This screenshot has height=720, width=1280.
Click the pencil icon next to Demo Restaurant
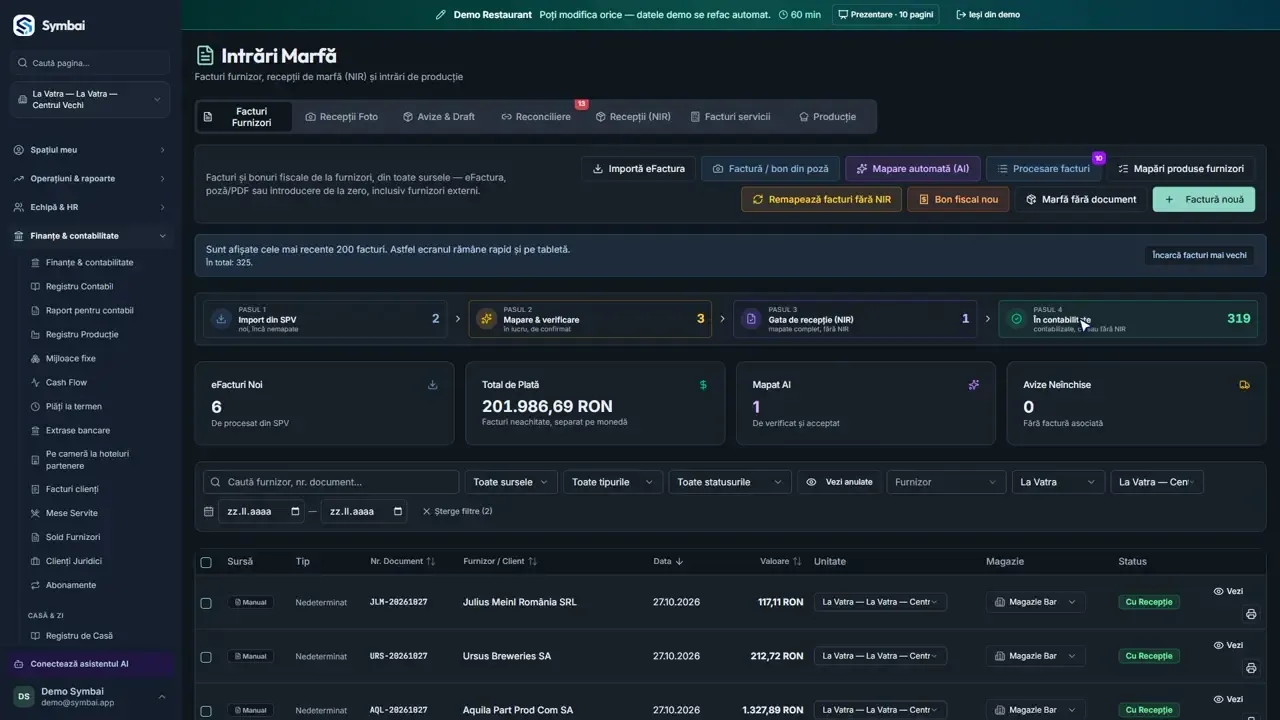[x=441, y=15]
